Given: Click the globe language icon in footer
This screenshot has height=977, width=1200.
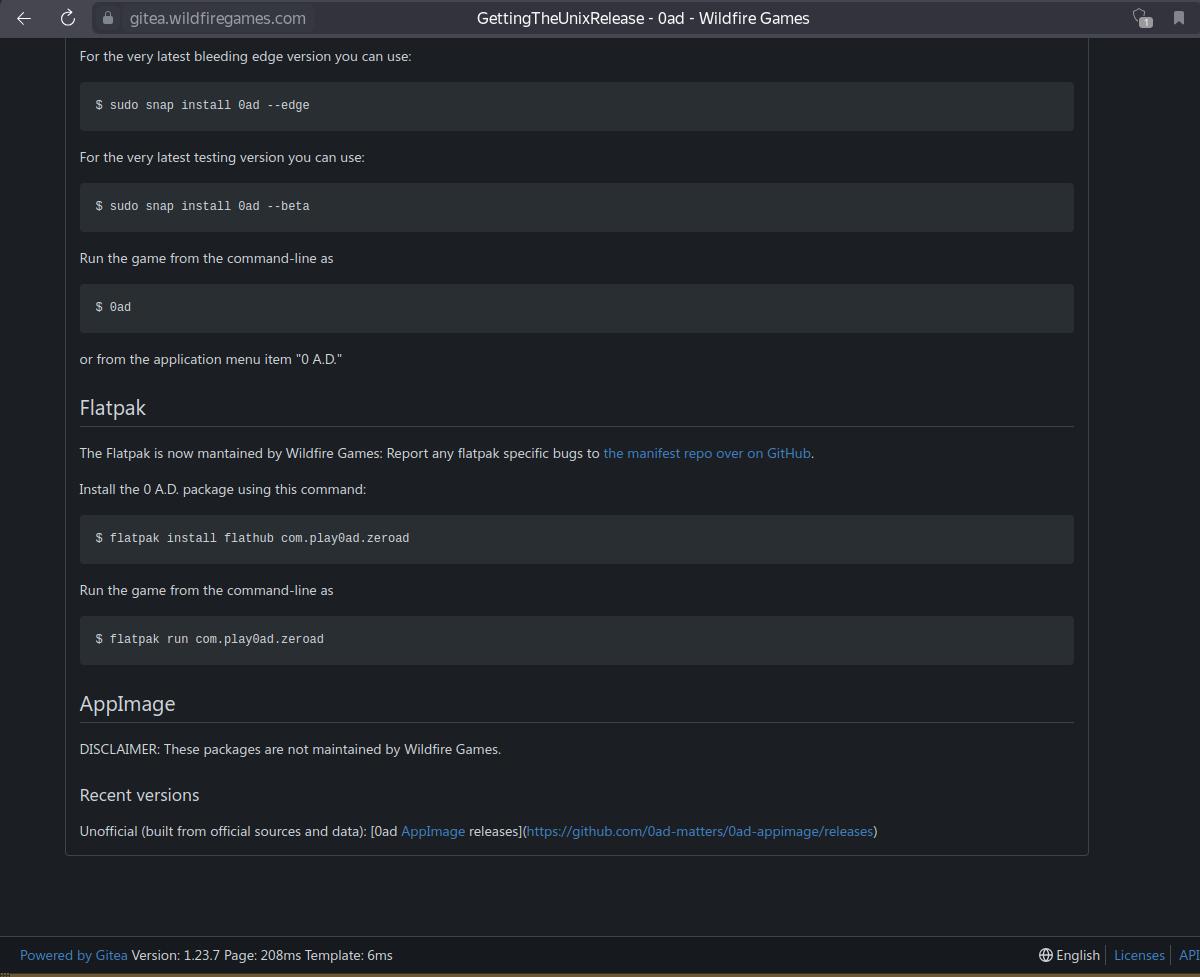Looking at the screenshot, I should pos(1046,955).
